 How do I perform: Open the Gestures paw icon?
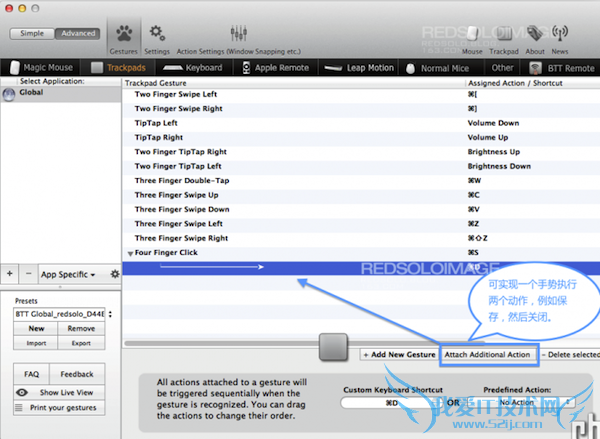[124, 34]
